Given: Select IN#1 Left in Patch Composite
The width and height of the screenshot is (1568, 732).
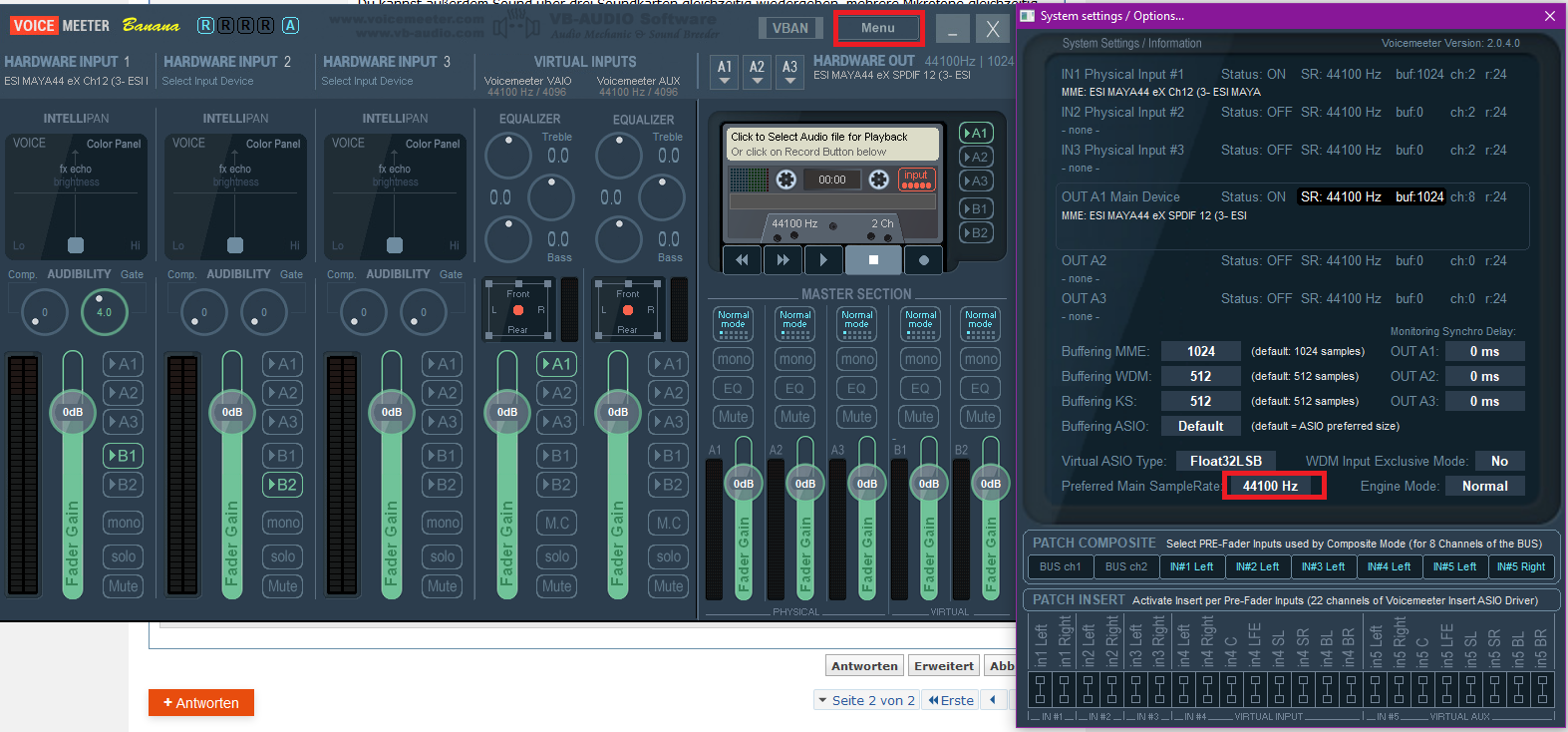Looking at the screenshot, I should tap(1192, 566).
